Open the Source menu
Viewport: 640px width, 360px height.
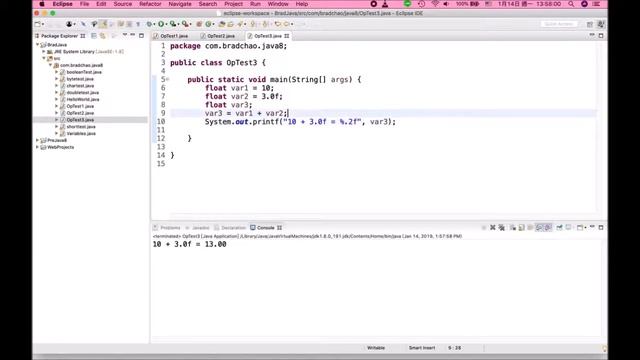tap(122, 4)
